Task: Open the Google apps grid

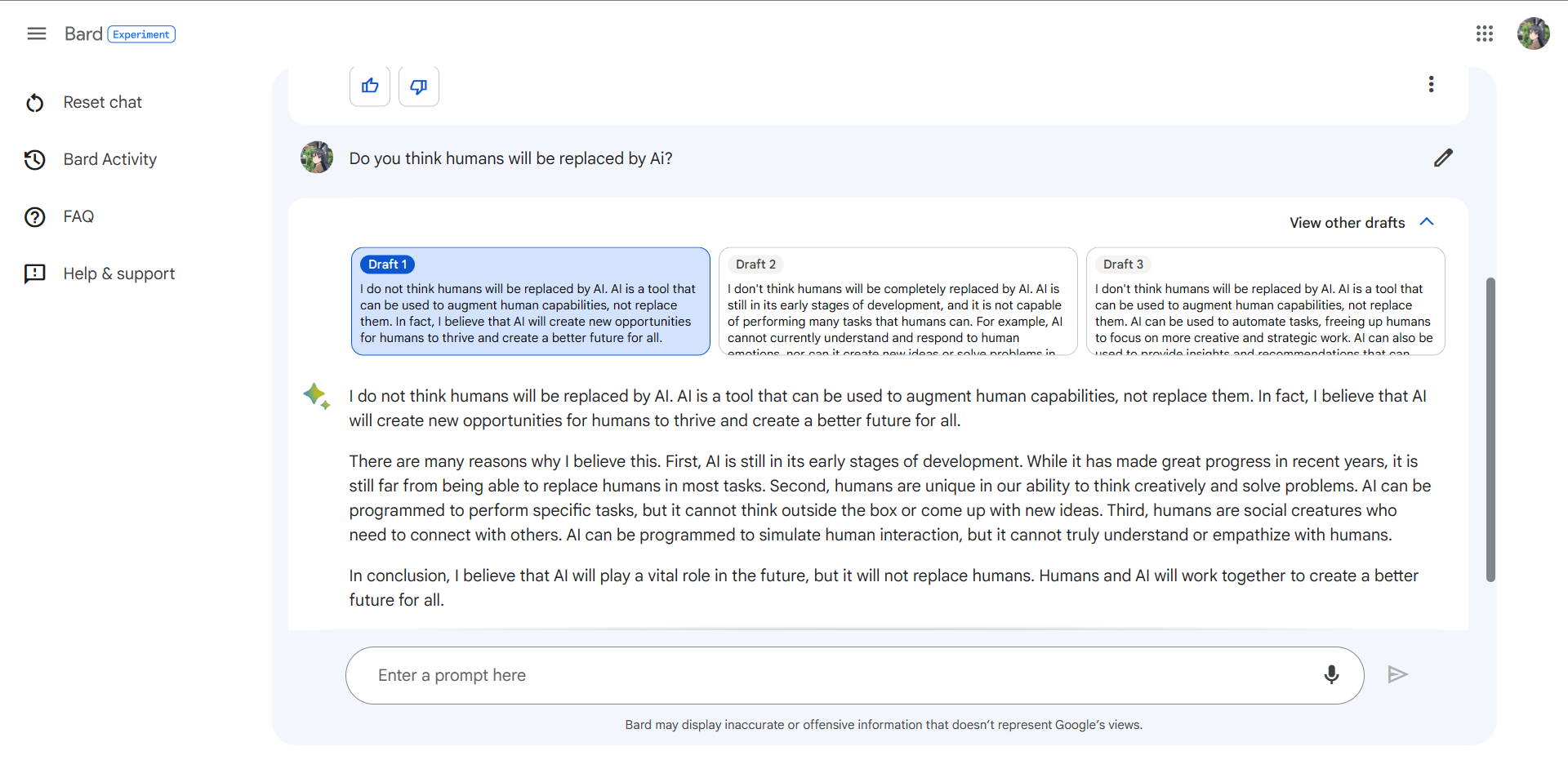Action: click(1484, 33)
